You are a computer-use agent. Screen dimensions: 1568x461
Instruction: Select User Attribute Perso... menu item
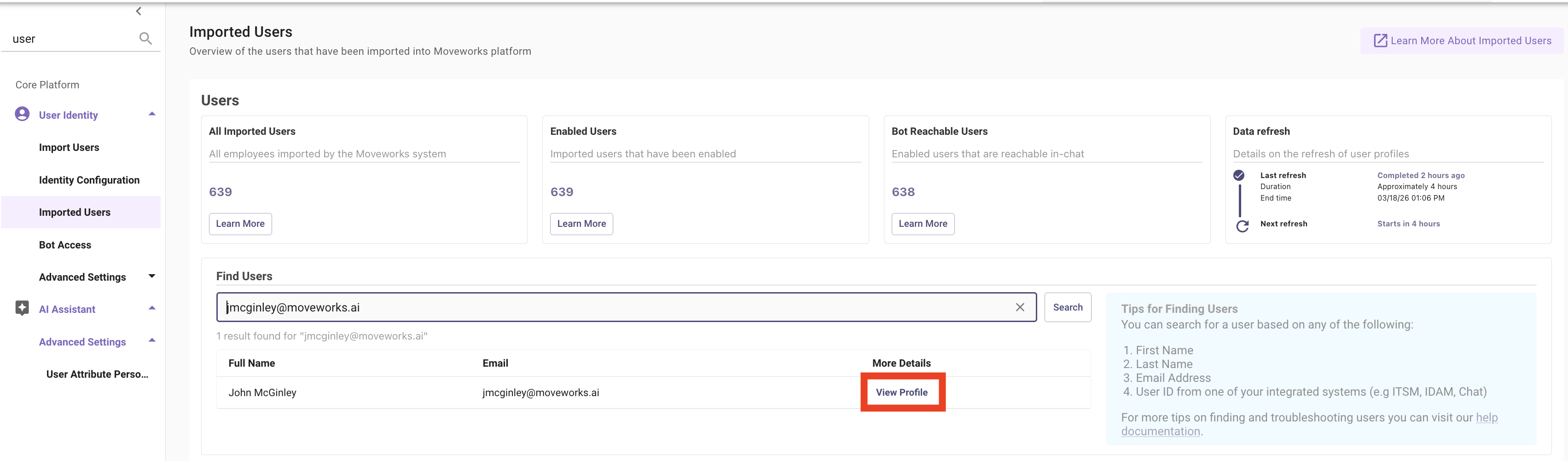97,374
